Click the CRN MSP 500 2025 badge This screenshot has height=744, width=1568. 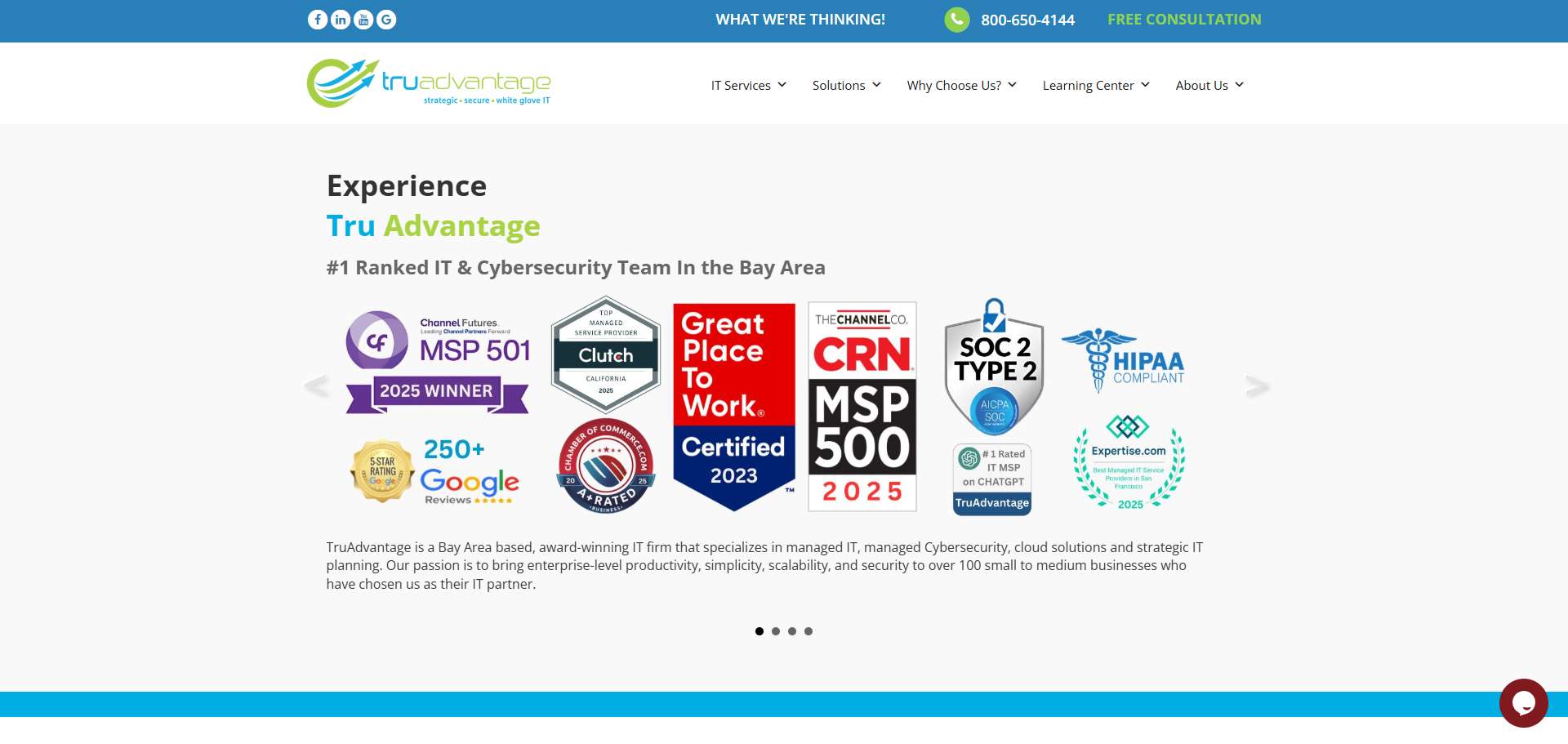[862, 407]
